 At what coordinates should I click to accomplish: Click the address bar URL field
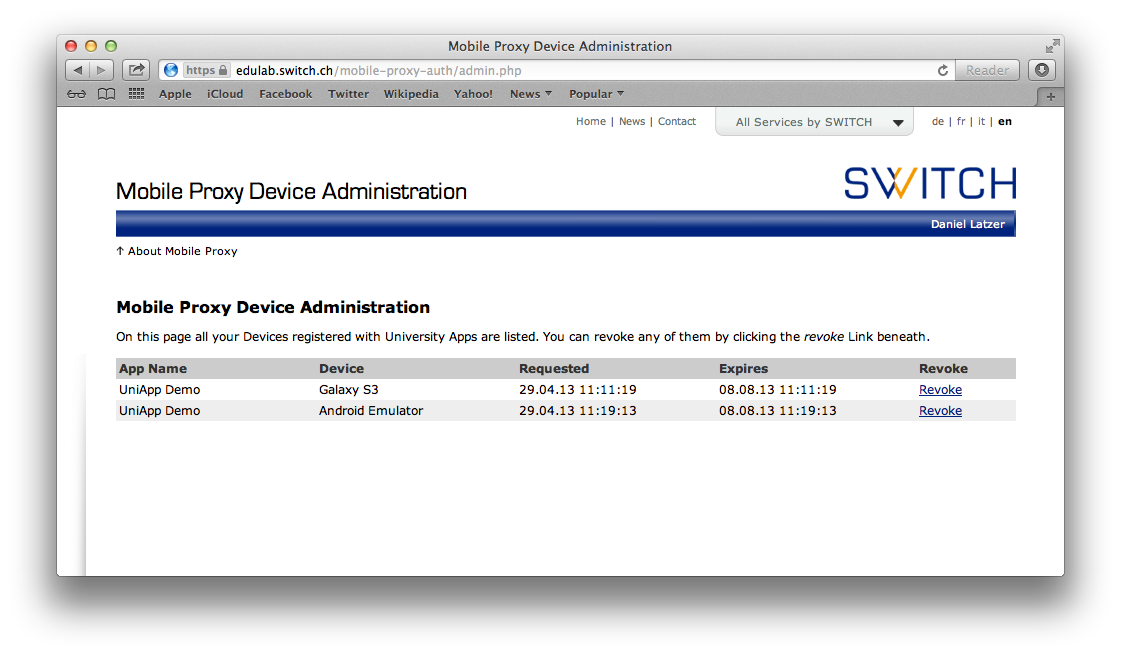(558, 70)
